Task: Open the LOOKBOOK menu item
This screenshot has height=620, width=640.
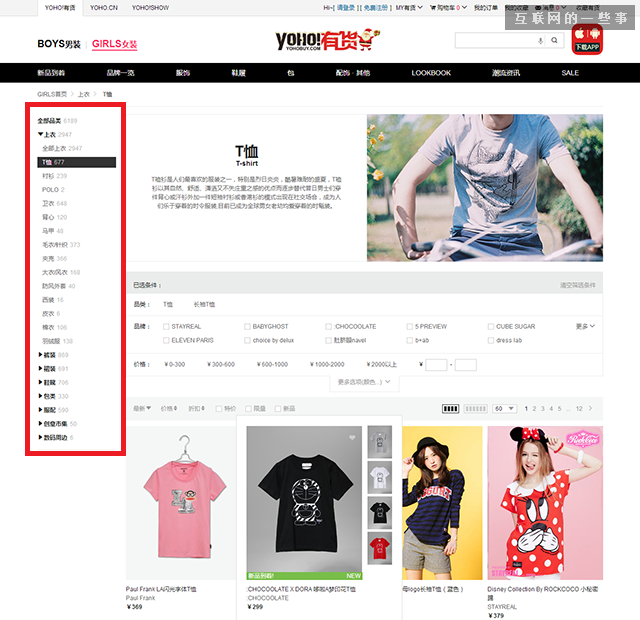Action: click(431, 73)
